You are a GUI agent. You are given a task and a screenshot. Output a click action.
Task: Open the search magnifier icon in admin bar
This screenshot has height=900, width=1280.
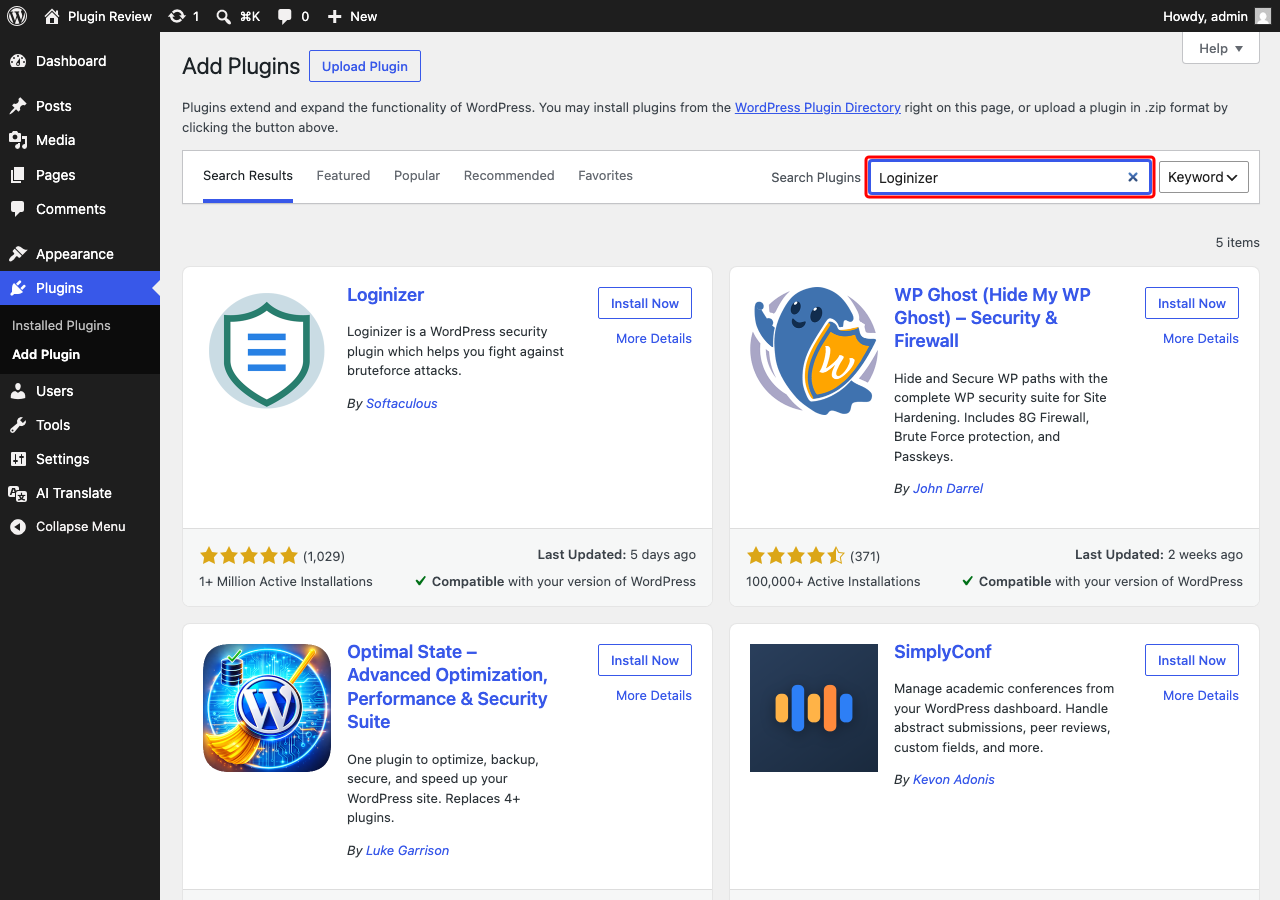[224, 16]
